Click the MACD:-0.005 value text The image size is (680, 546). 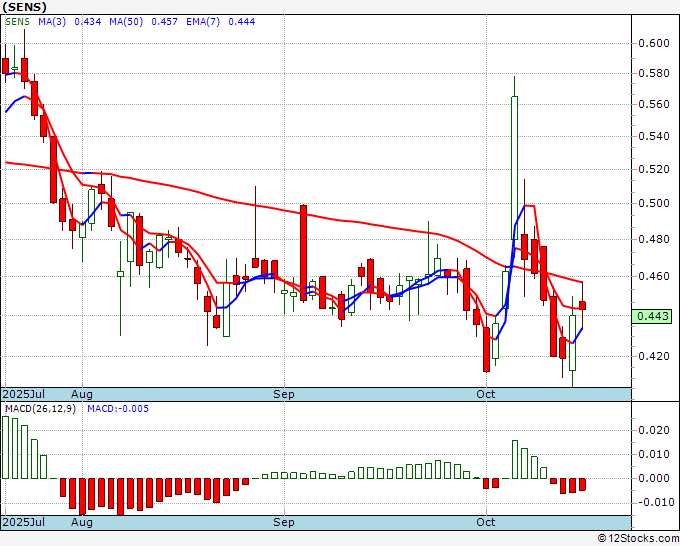point(118,409)
